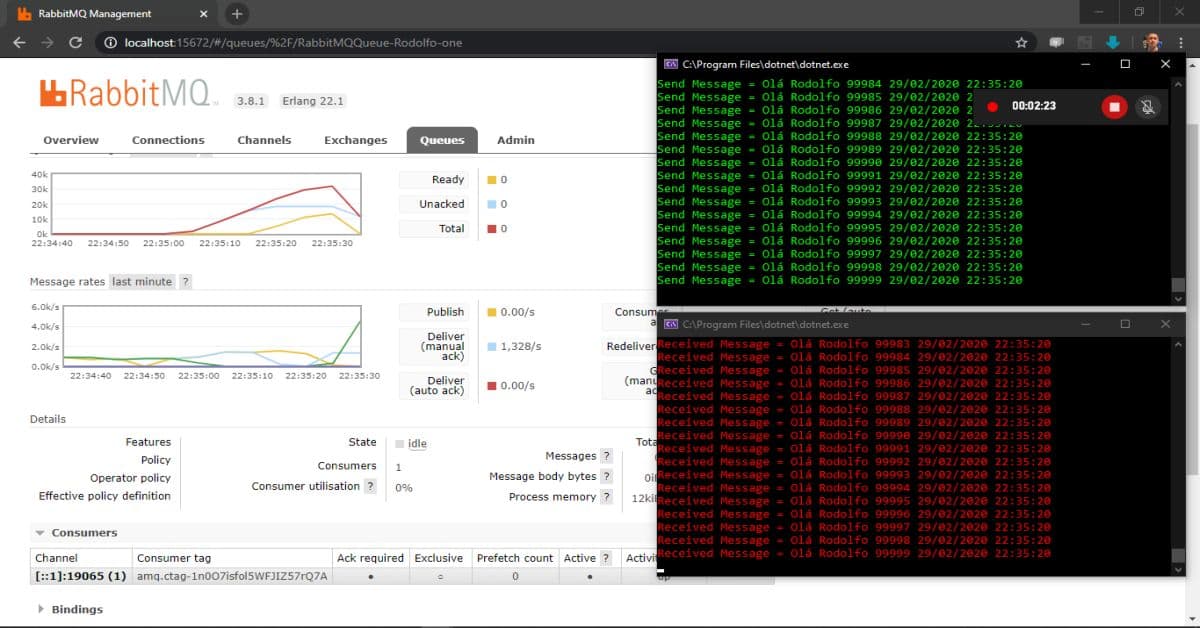1200x628 pixels.
Task: Click the message rates chart
Action: pyautogui.click(x=212, y=335)
